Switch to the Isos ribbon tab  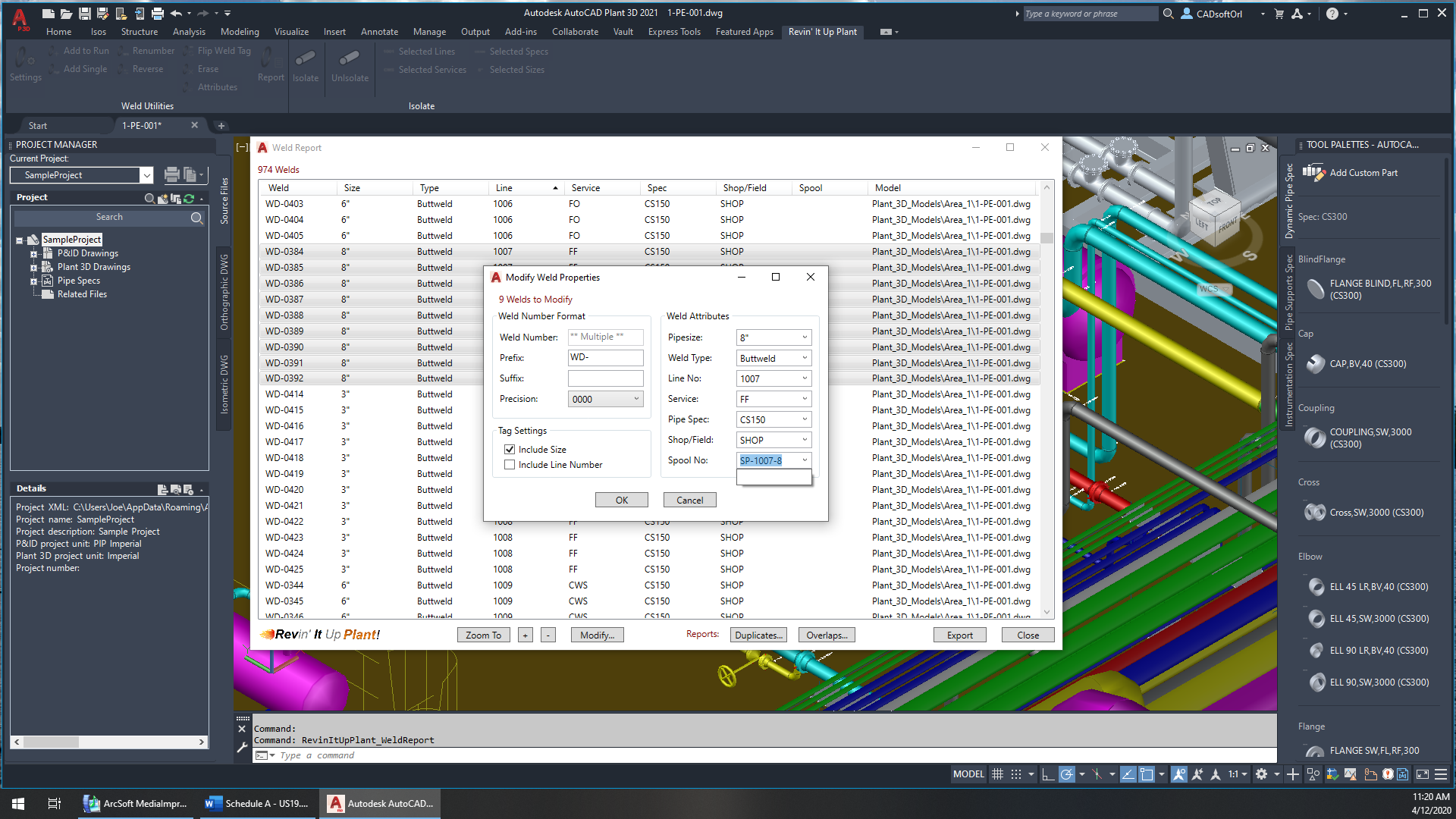[98, 32]
